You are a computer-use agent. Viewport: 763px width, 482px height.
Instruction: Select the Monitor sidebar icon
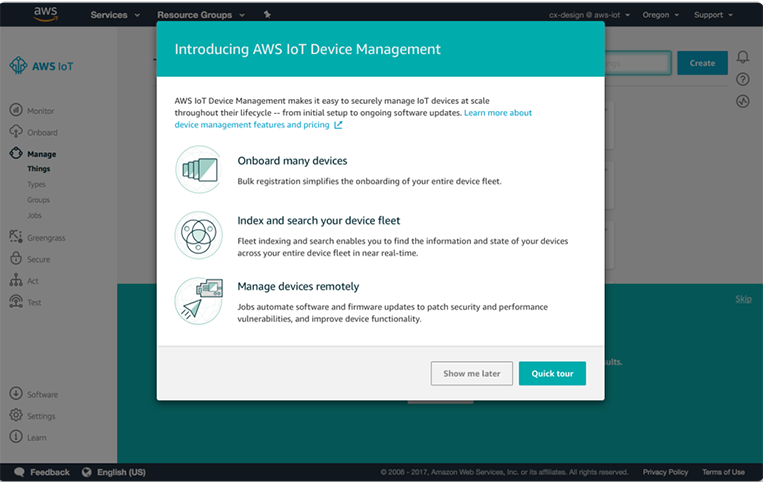tap(16, 110)
